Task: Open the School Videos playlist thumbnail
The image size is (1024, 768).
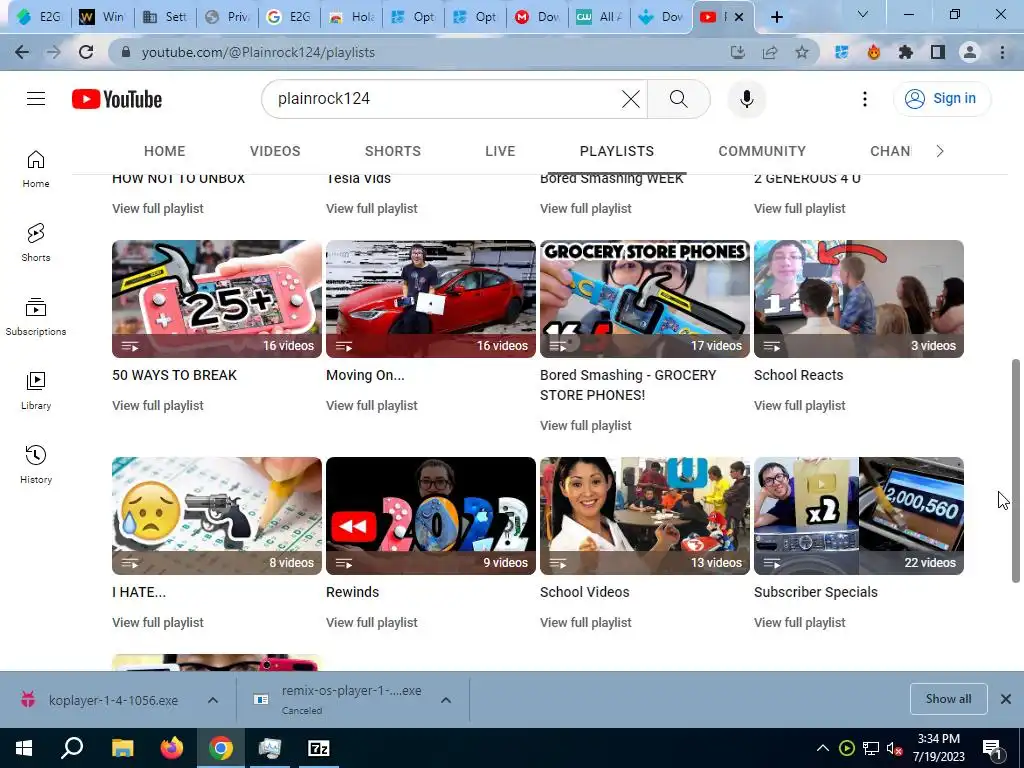Action: coord(645,516)
